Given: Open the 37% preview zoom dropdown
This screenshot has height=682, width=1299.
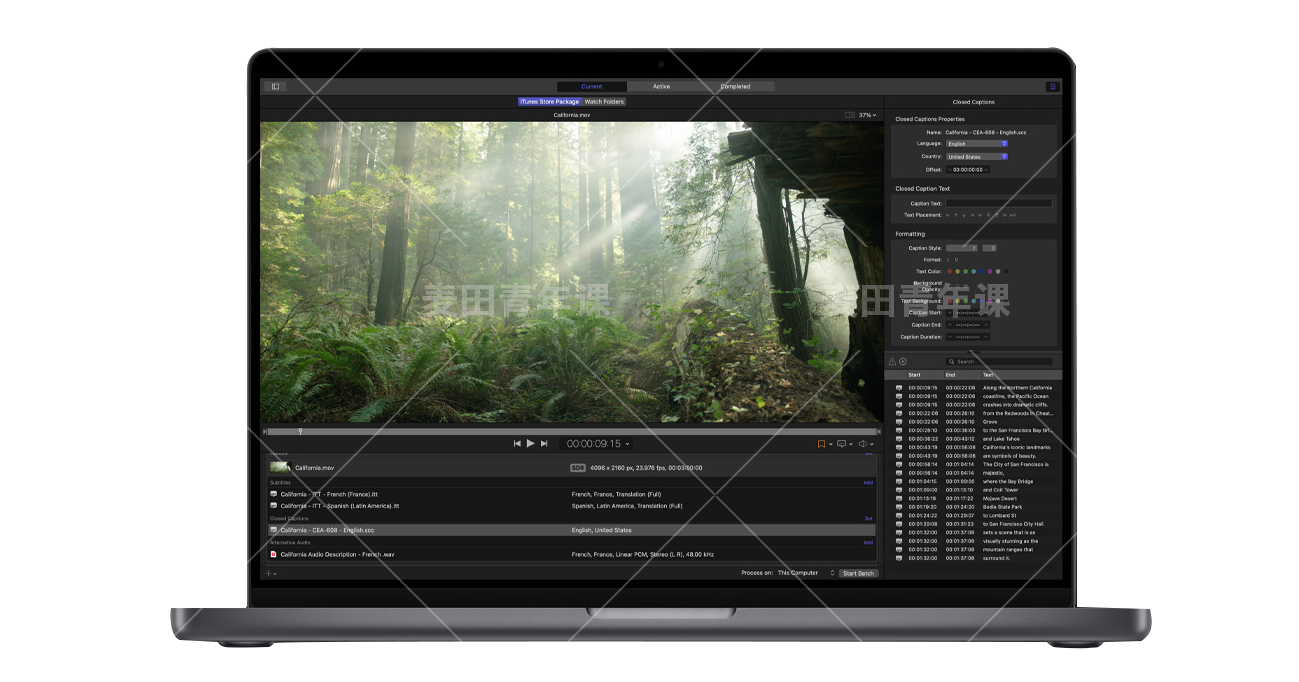Looking at the screenshot, I should point(866,115).
